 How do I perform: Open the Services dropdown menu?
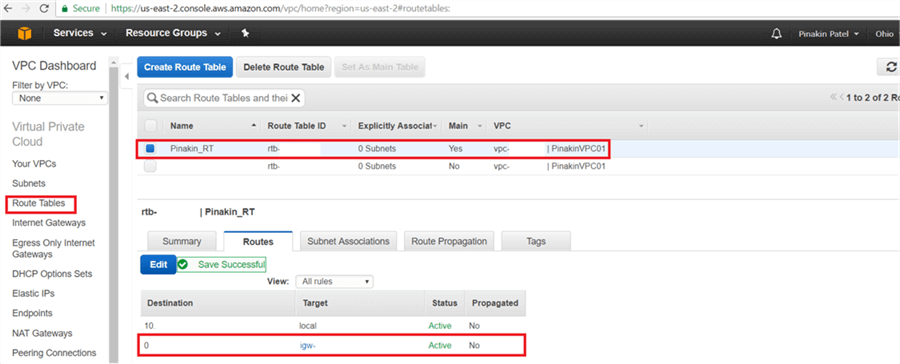pos(80,33)
